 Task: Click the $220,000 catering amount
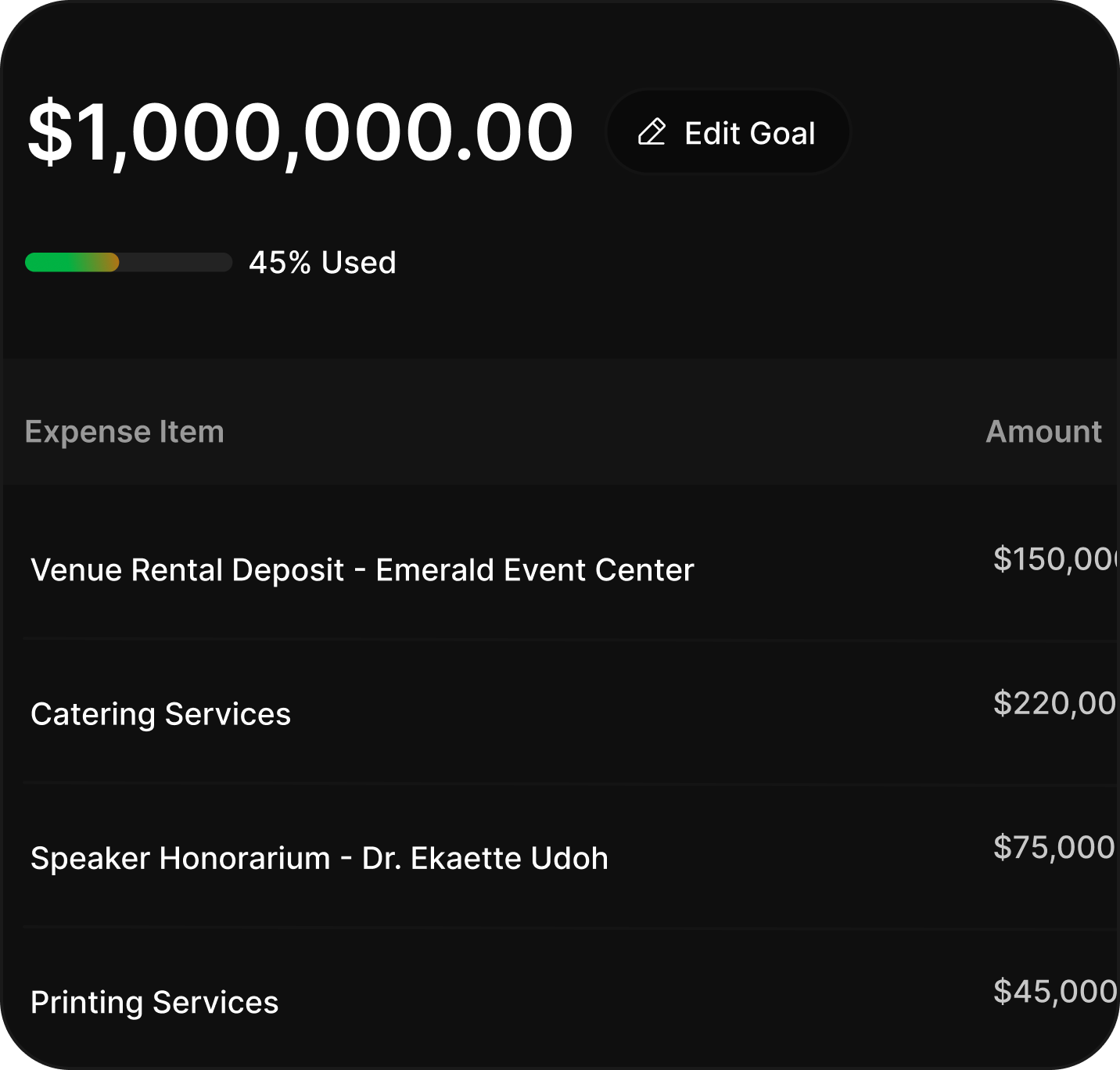[x=1056, y=703]
